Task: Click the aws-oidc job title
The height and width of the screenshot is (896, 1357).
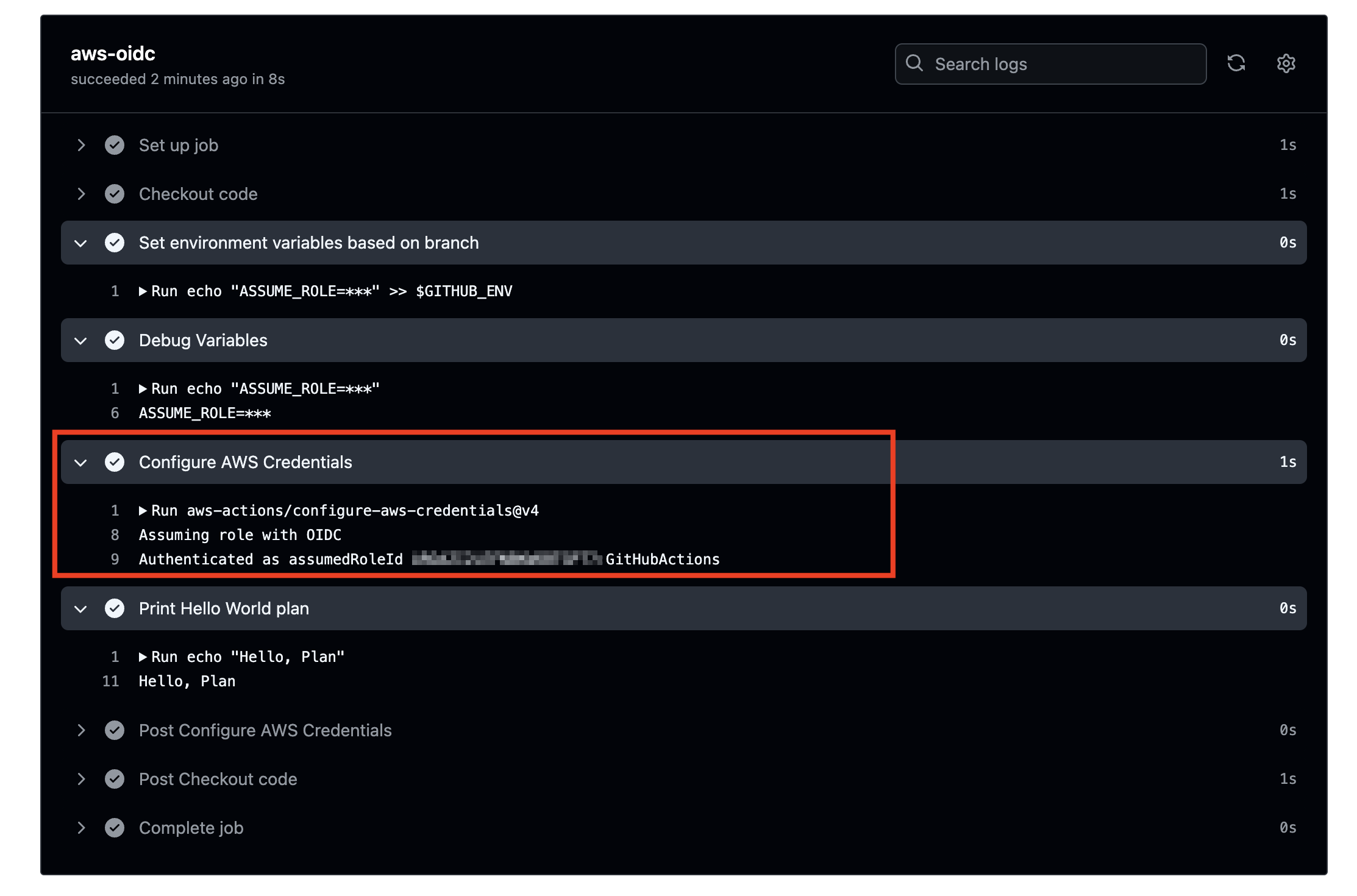Action: coord(113,54)
